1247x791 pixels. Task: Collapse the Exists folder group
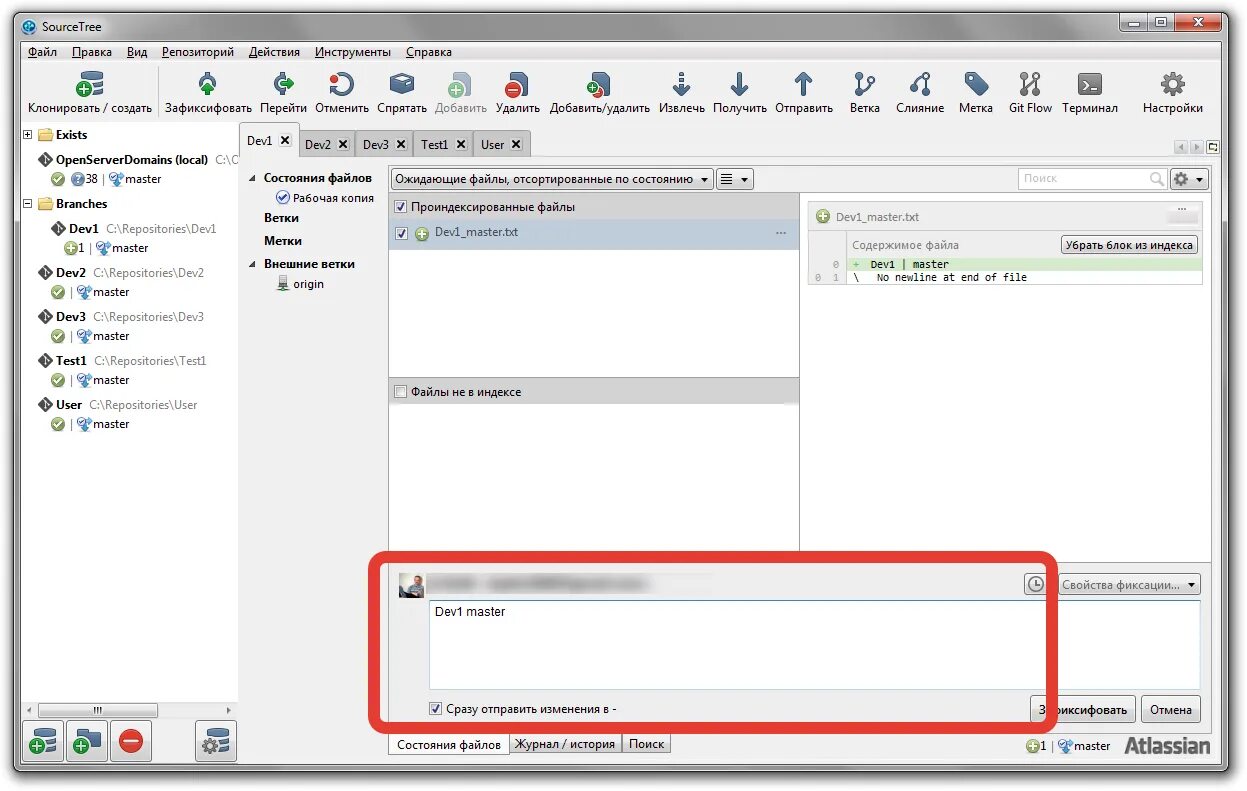tap(28, 135)
